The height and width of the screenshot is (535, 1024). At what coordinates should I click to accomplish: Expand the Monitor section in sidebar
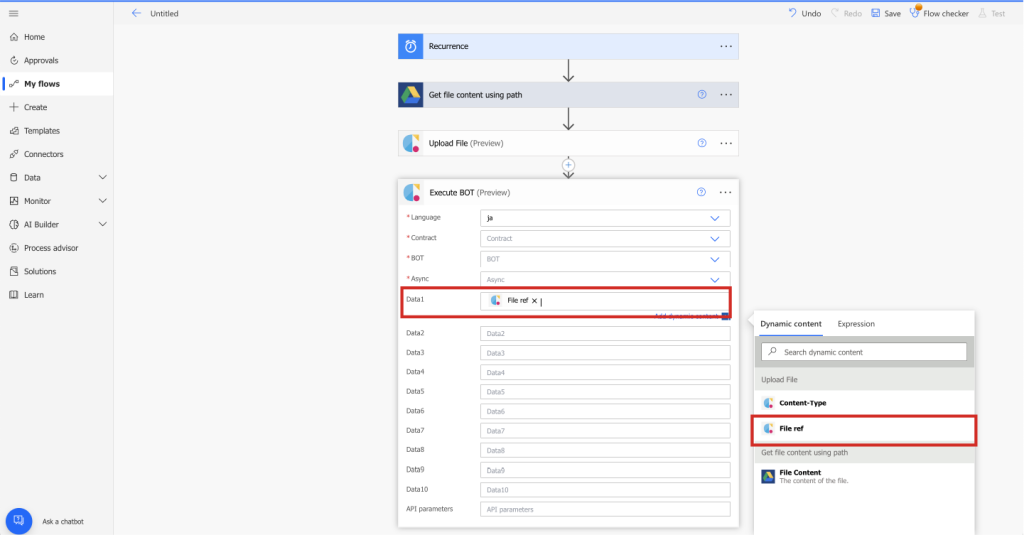coord(103,201)
